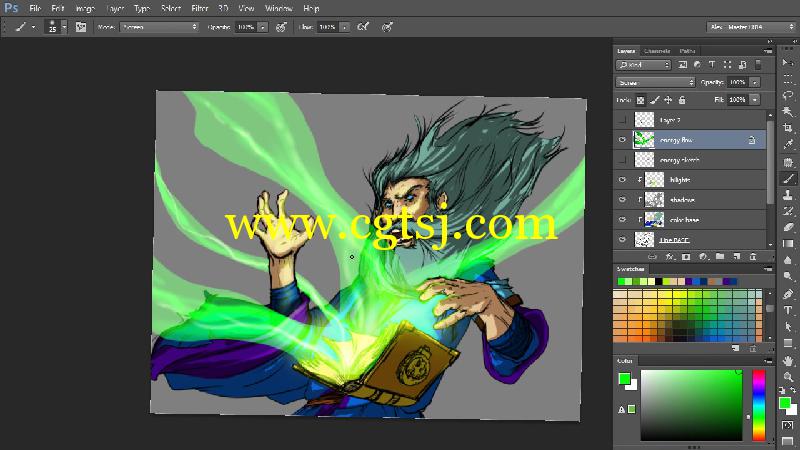Open the Brush panel toggle in options bar
Image resolution: width=800 pixels, height=450 pixels.
(x=81, y=27)
